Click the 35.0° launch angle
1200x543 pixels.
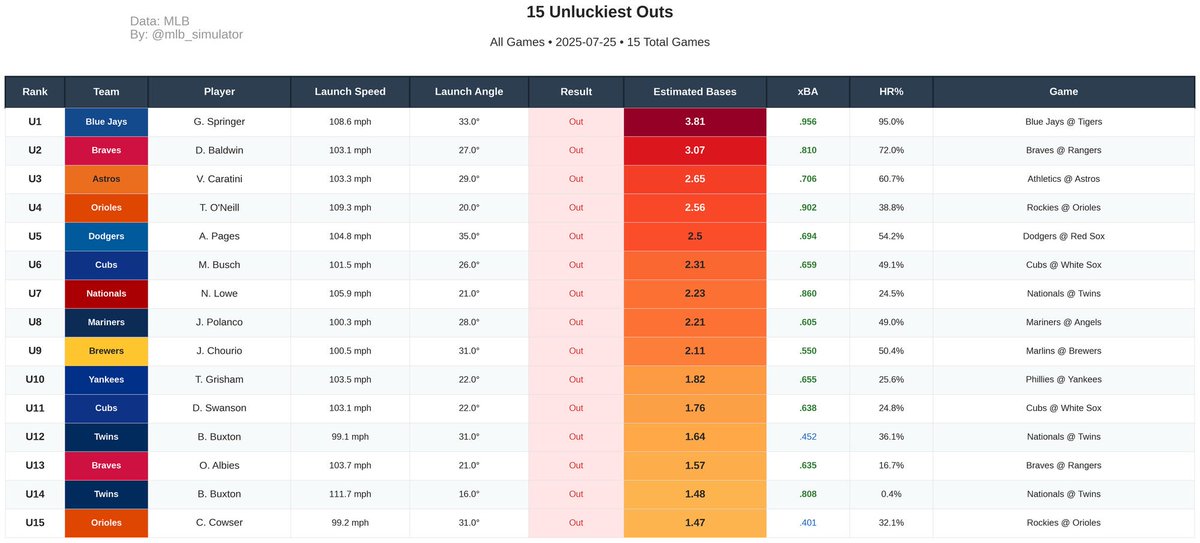pyautogui.click(x=469, y=236)
